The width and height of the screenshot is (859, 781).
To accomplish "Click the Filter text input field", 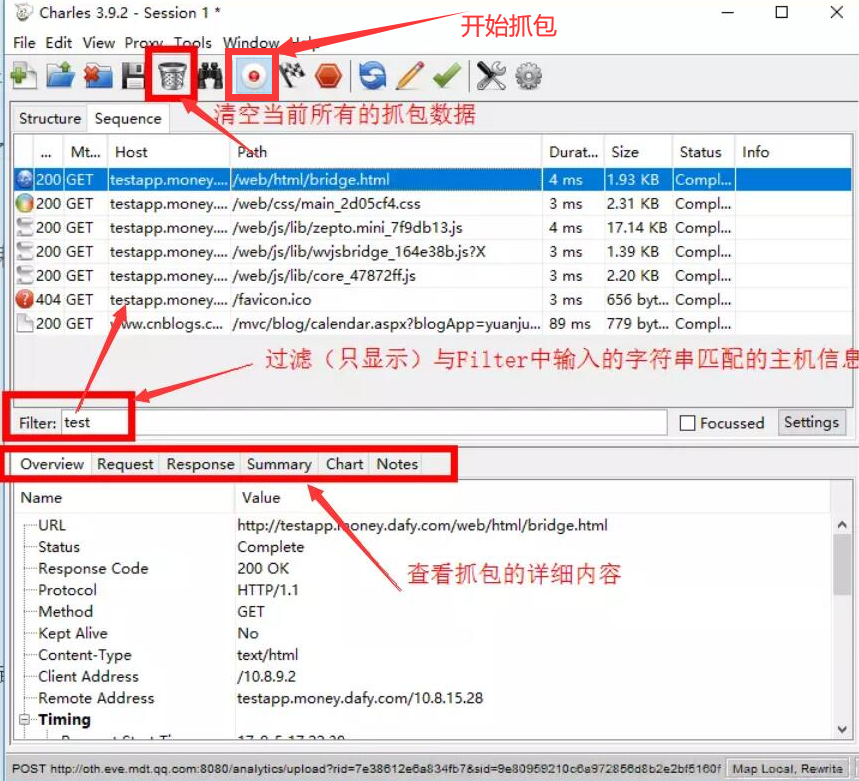I will 364,422.
